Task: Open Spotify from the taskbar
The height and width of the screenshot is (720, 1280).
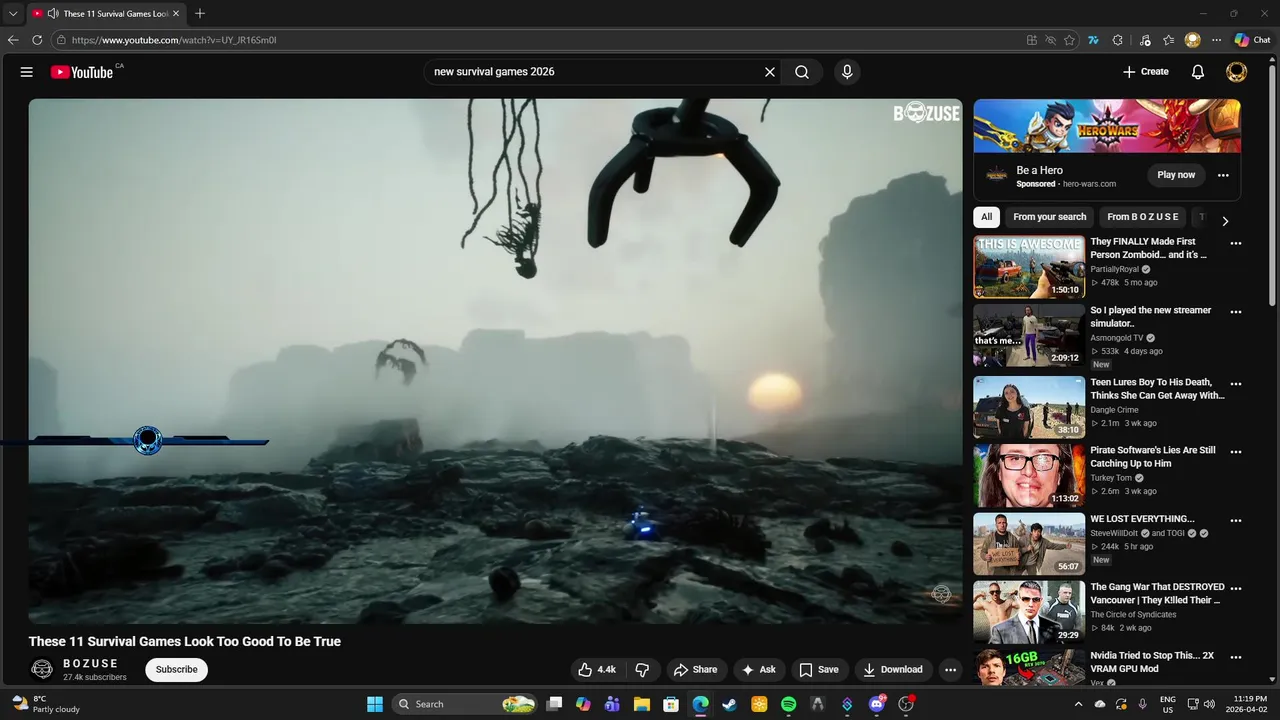Action: (x=788, y=704)
